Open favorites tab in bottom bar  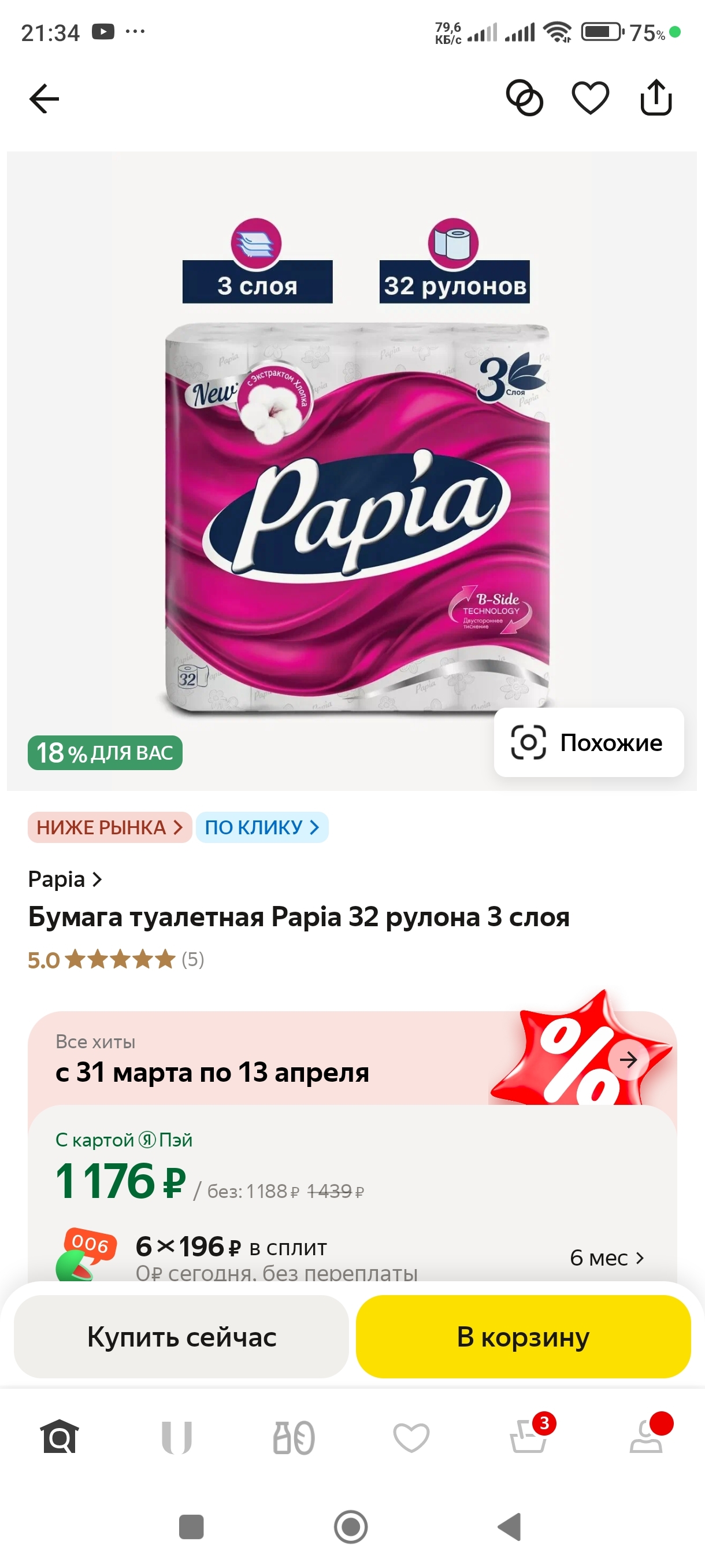411,1437
